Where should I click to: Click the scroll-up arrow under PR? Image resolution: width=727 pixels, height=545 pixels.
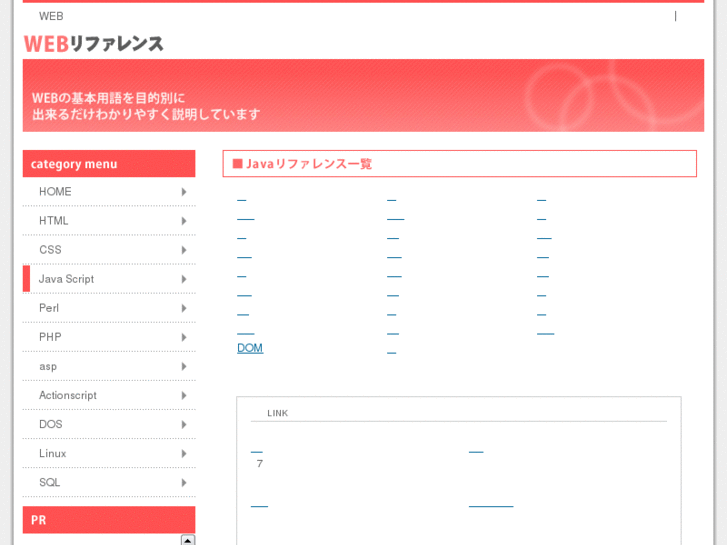click(188, 540)
